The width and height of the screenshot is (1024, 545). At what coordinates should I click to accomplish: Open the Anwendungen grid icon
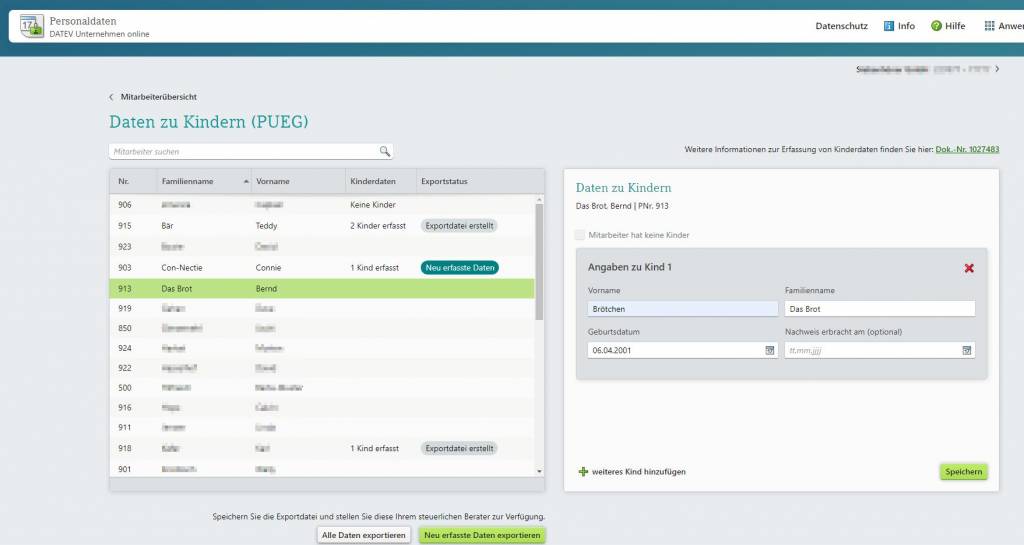(989, 26)
